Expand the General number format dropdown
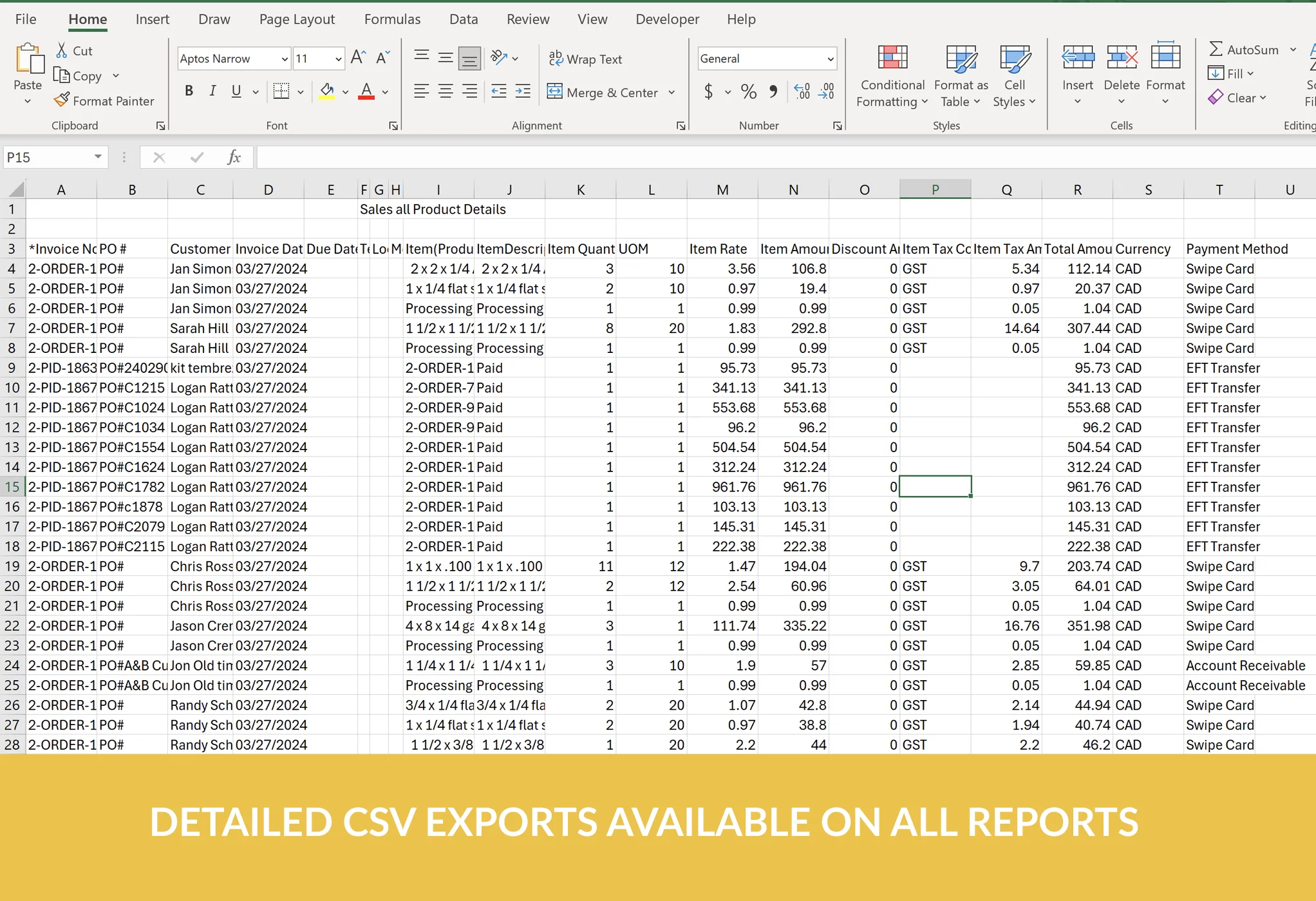1316x901 pixels. coord(830,59)
